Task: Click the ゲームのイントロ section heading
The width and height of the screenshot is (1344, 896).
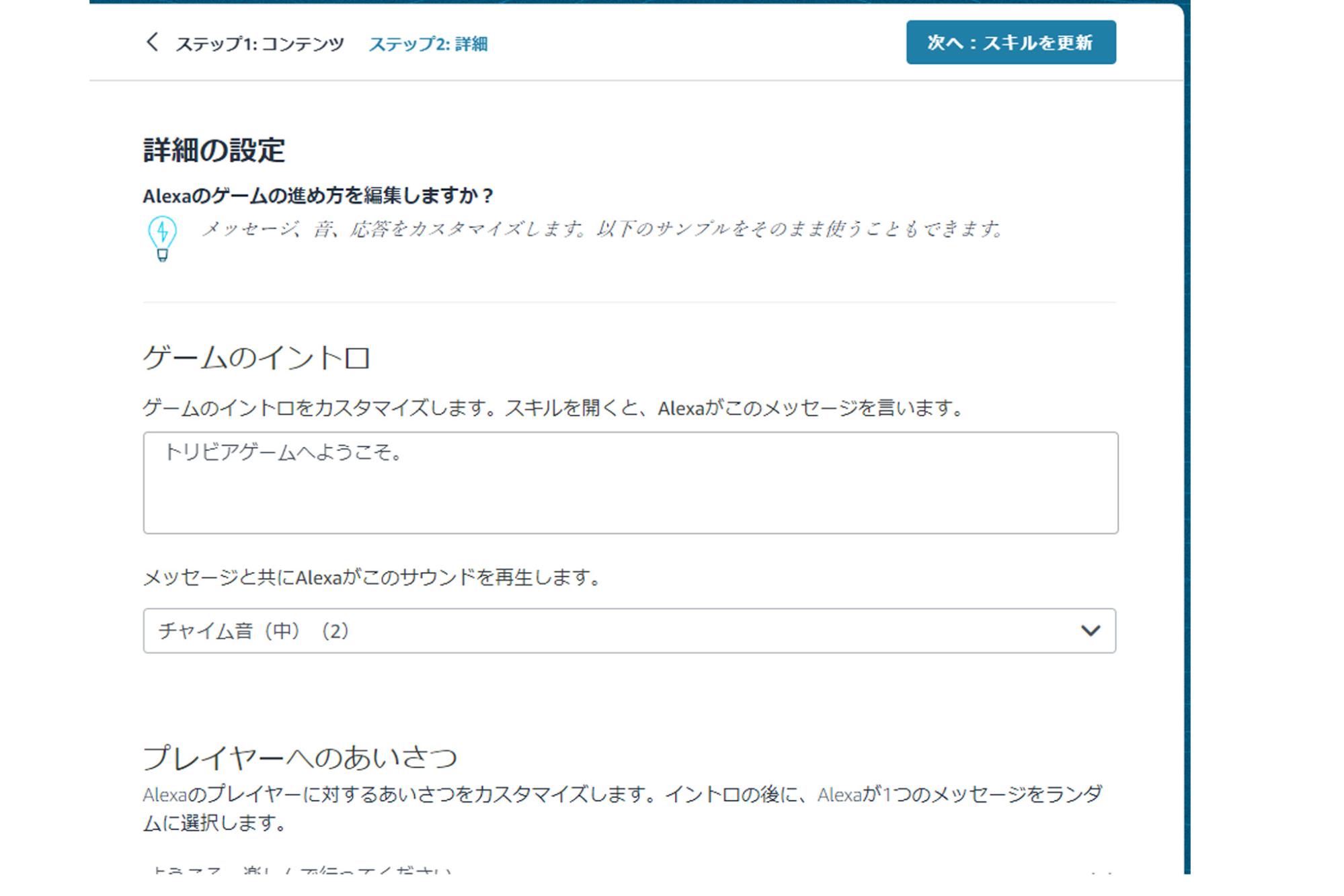Action: [x=256, y=357]
